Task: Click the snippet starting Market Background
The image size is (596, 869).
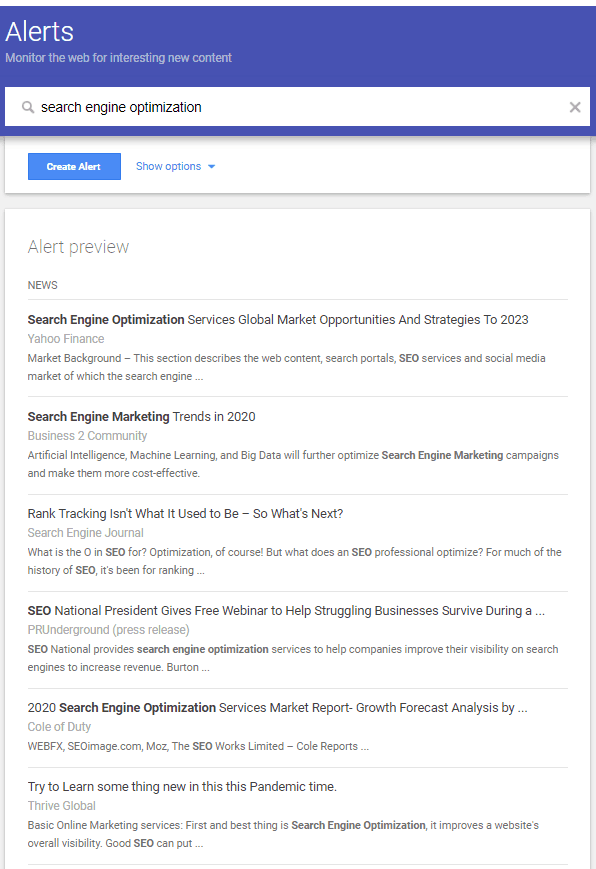Action: pos(287,367)
